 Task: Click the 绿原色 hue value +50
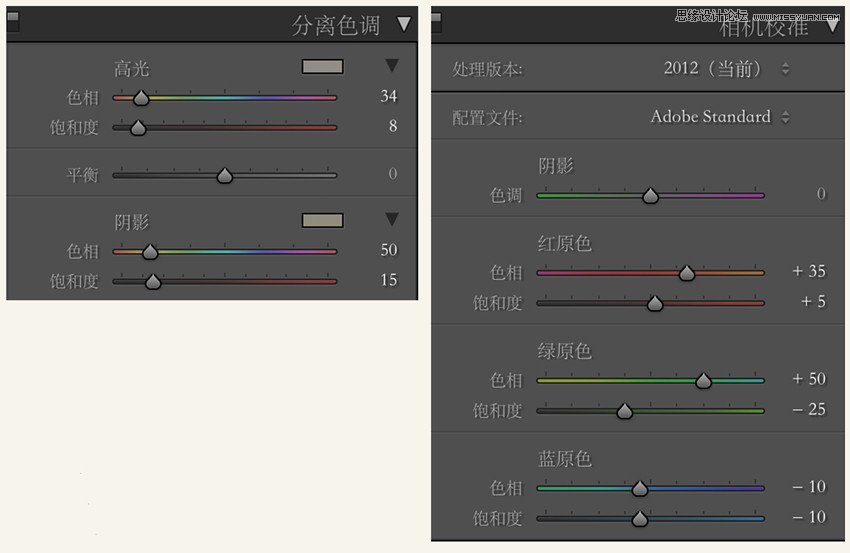pos(809,378)
